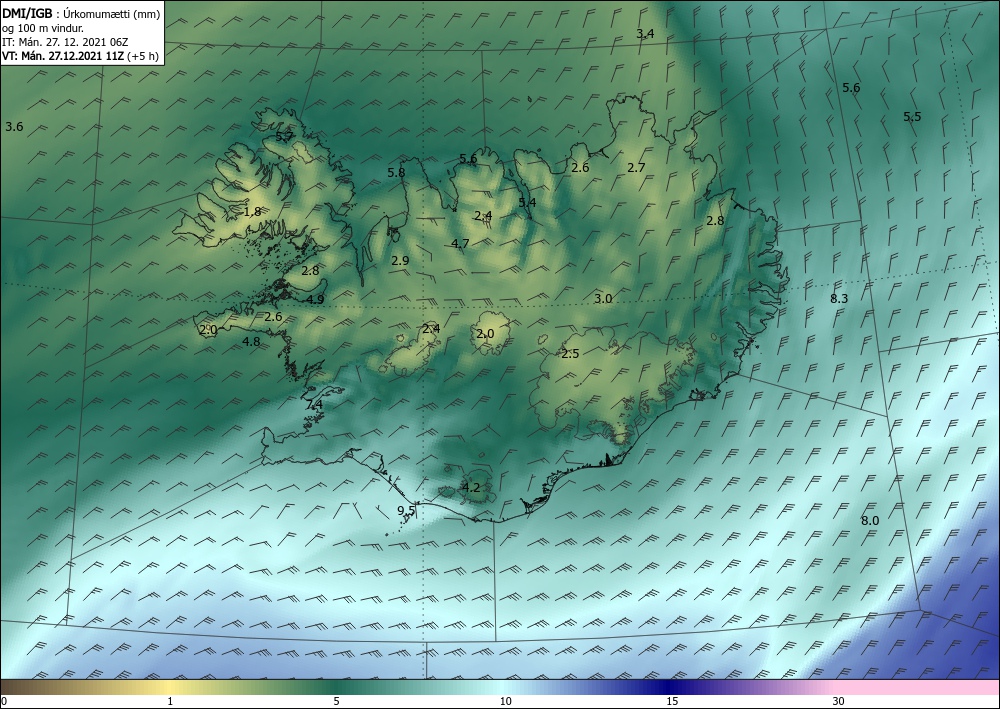Click the legend label 30

pos(839,702)
